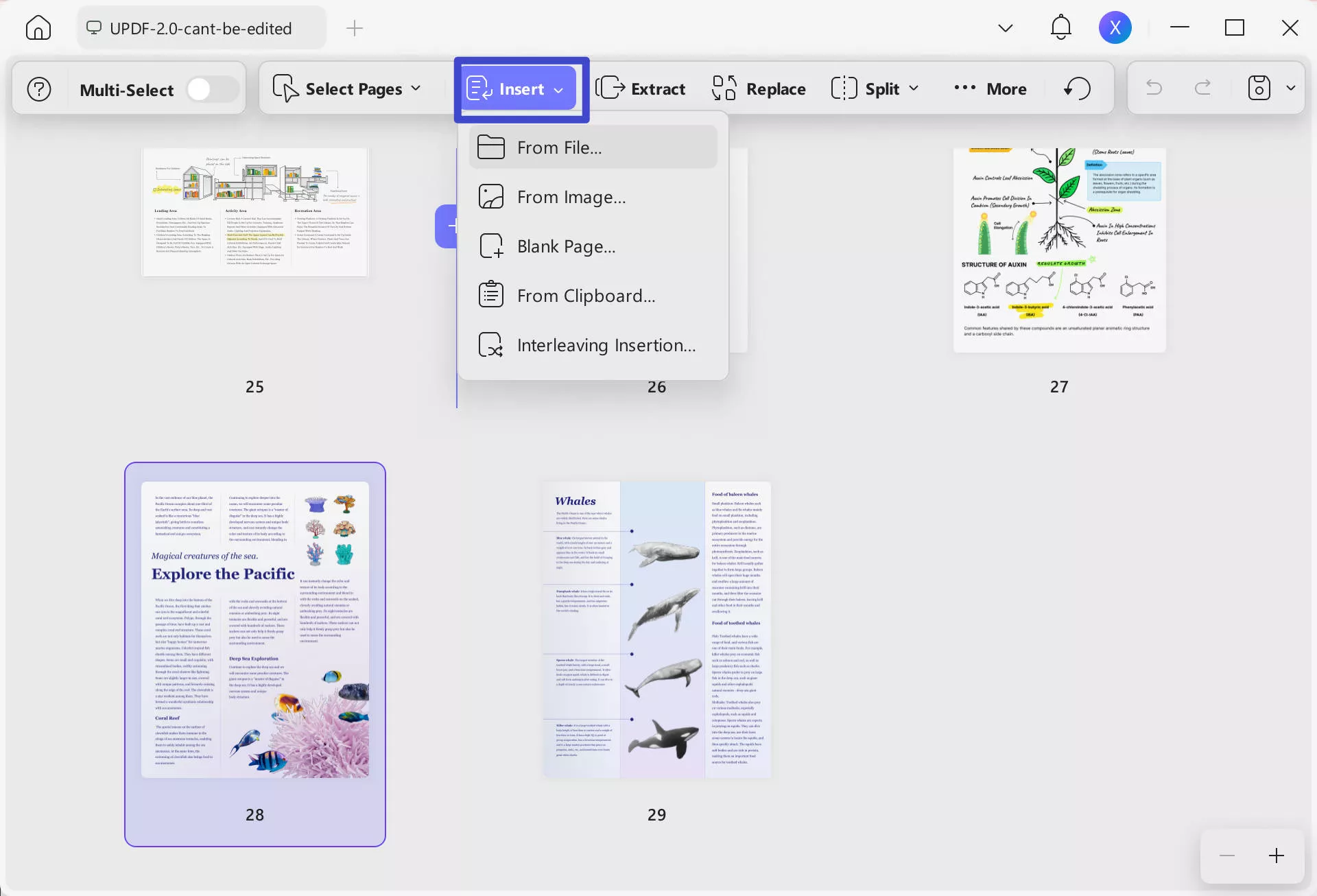Open the Extract pages tool
This screenshot has width=1317, height=896.
pyautogui.click(x=641, y=88)
